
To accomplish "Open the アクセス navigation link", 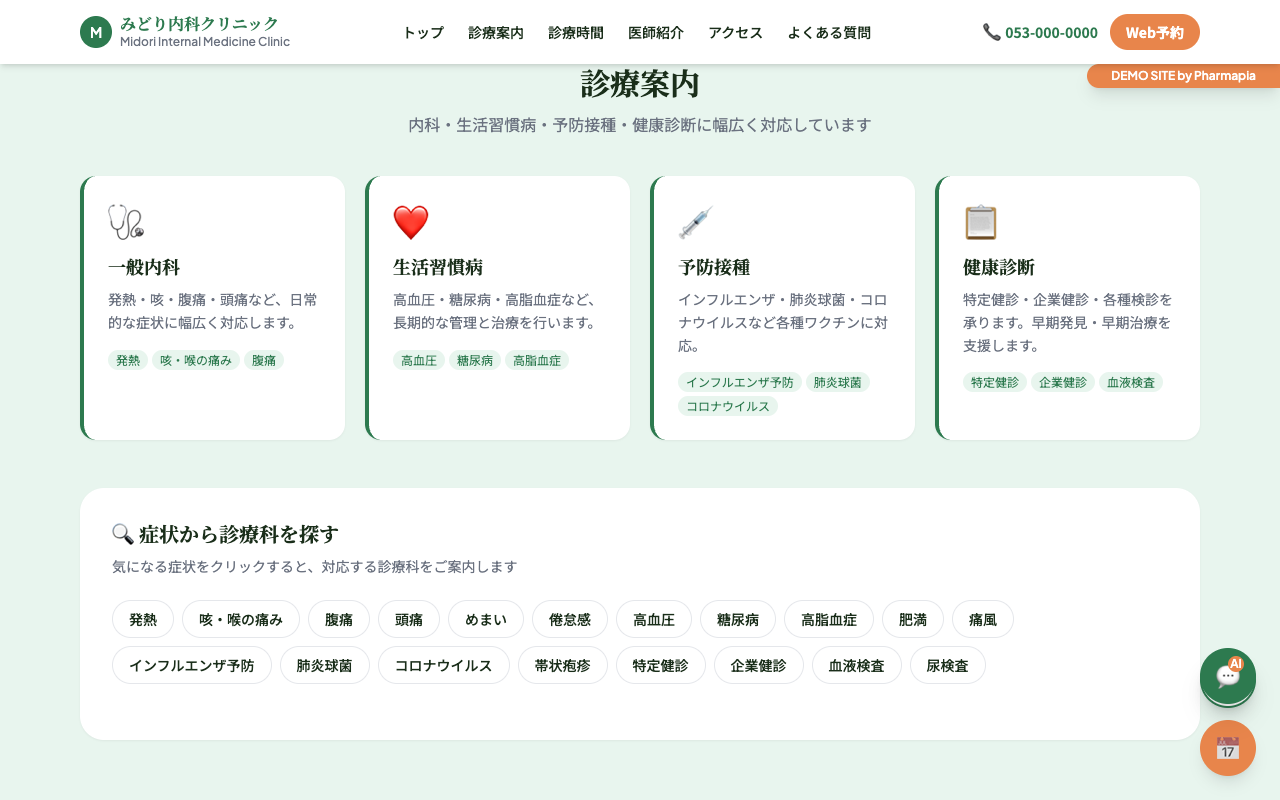I will click(734, 32).
